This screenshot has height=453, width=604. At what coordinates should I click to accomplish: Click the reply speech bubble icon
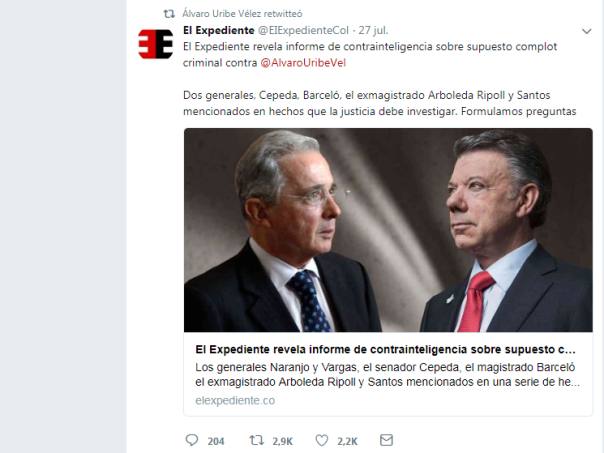tap(192, 440)
